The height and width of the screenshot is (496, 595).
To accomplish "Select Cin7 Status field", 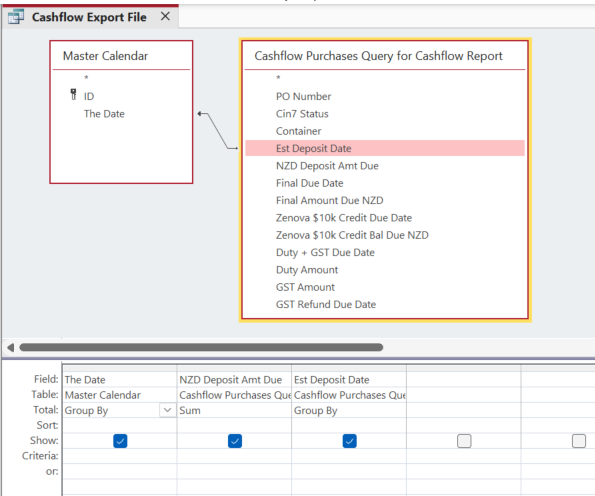I will point(302,114).
